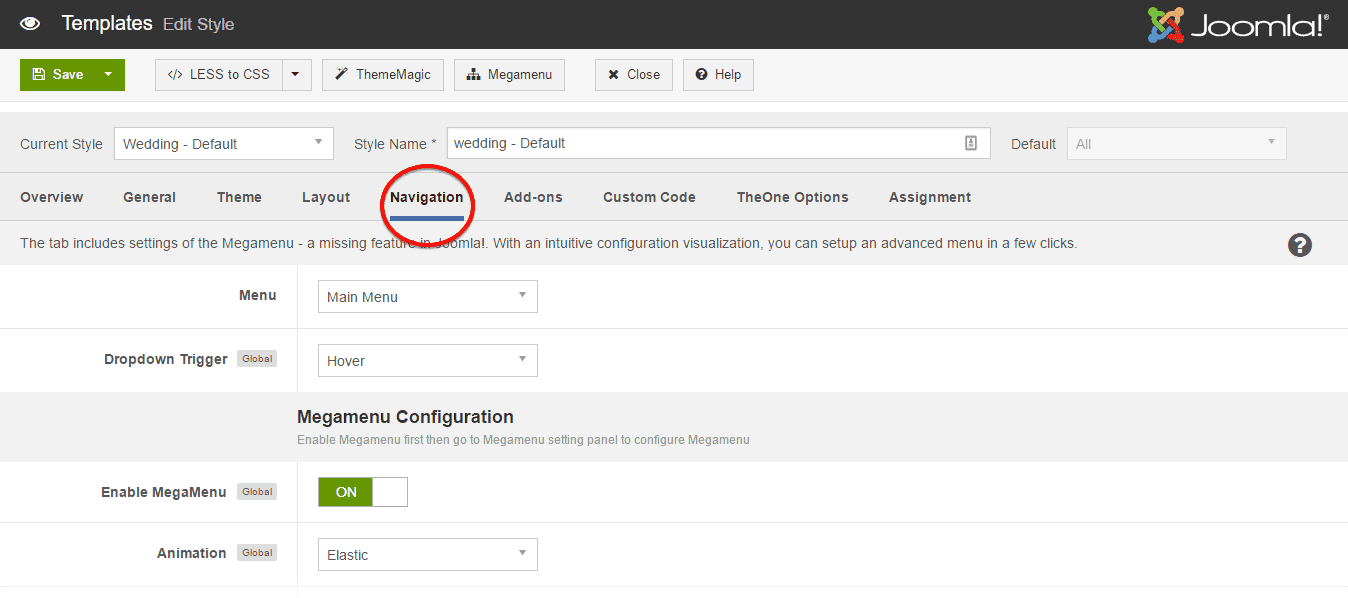This screenshot has height=598, width=1348.
Task: Click the LESS to CSS compiler button
Action: pos(217,74)
